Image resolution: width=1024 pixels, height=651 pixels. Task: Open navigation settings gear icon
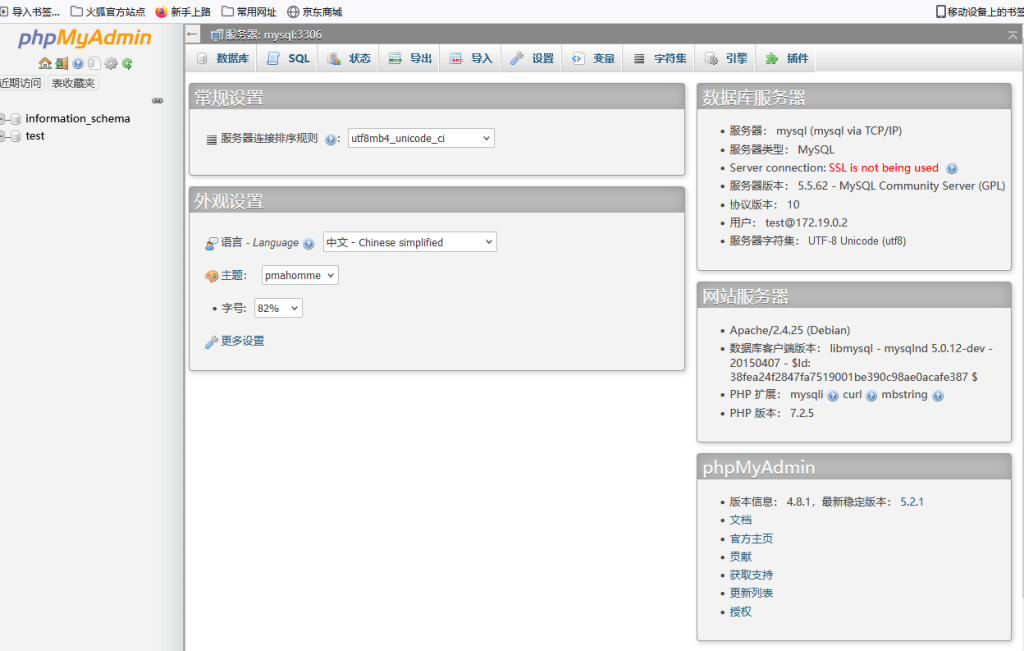tap(111, 63)
